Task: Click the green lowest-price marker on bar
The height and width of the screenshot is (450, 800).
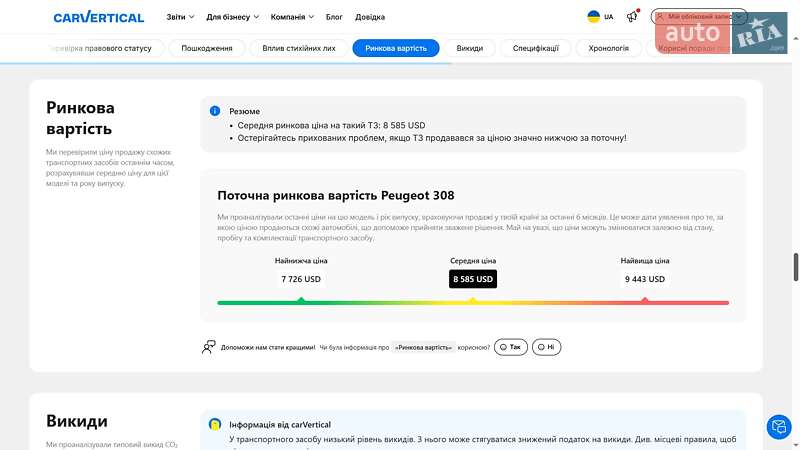Action: point(301,300)
